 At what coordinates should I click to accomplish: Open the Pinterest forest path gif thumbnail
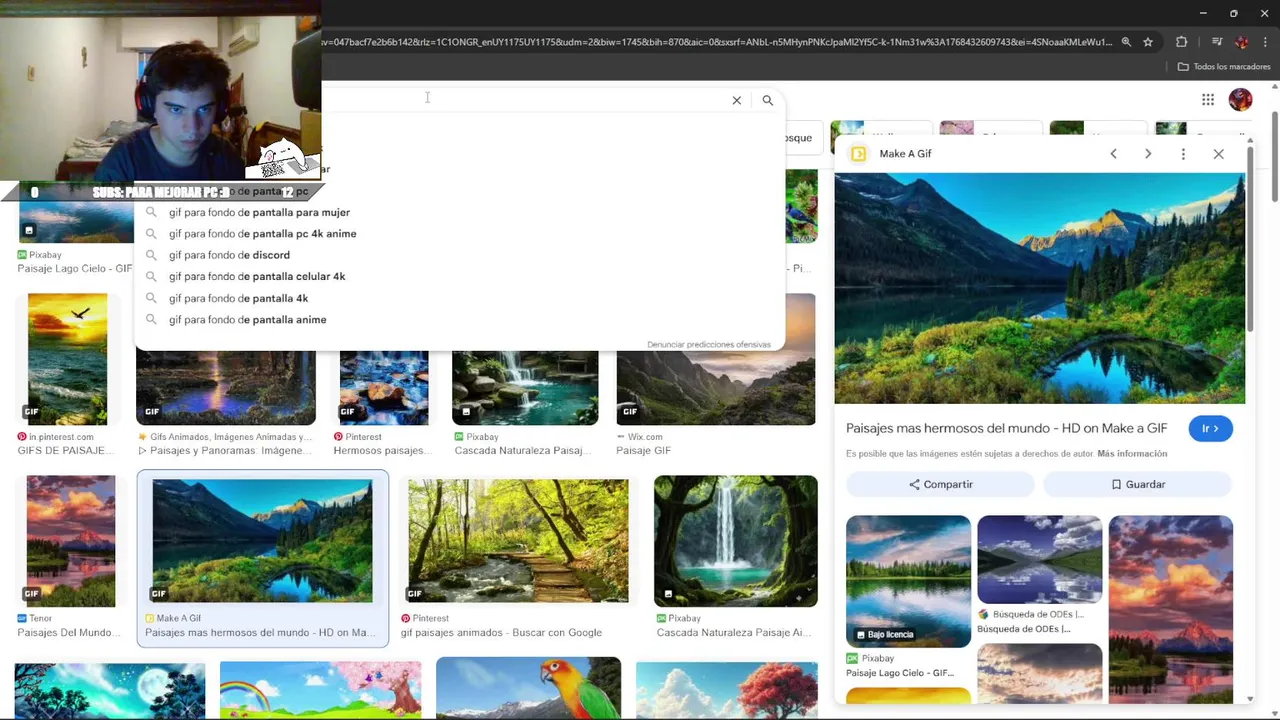click(x=518, y=541)
